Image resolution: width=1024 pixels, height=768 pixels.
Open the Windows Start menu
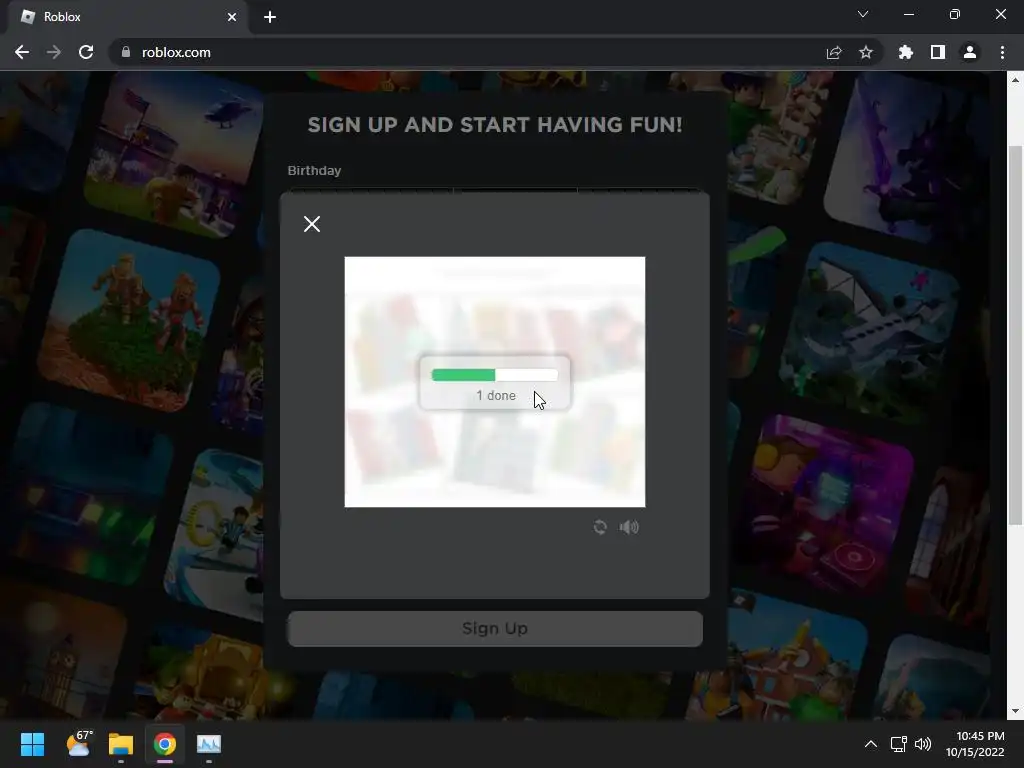pos(32,744)
